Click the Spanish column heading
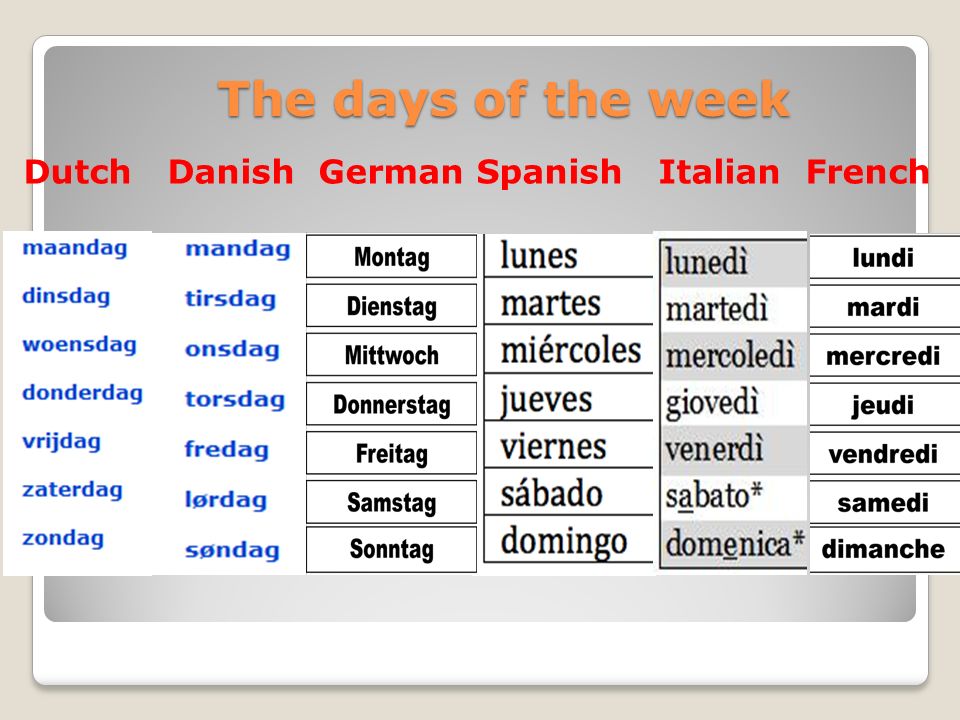The width and height of the screenshot is (960, 720). (549, 172)
